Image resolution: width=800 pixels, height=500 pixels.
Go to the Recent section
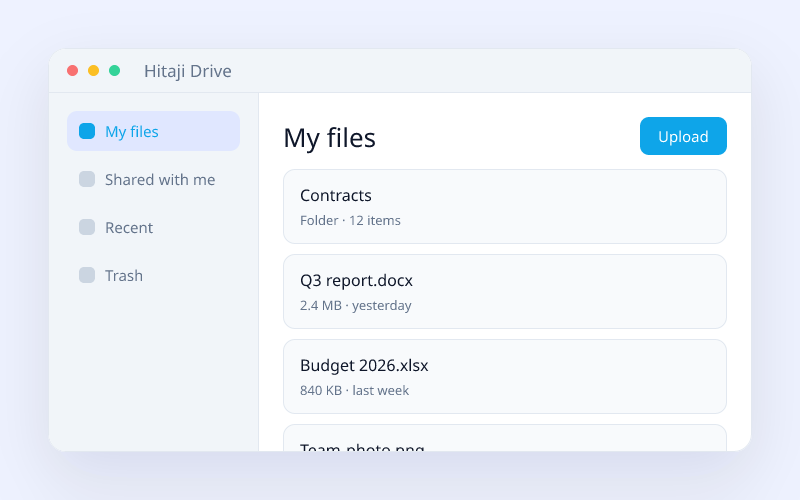pyautogui.click(x=153, y=227)
